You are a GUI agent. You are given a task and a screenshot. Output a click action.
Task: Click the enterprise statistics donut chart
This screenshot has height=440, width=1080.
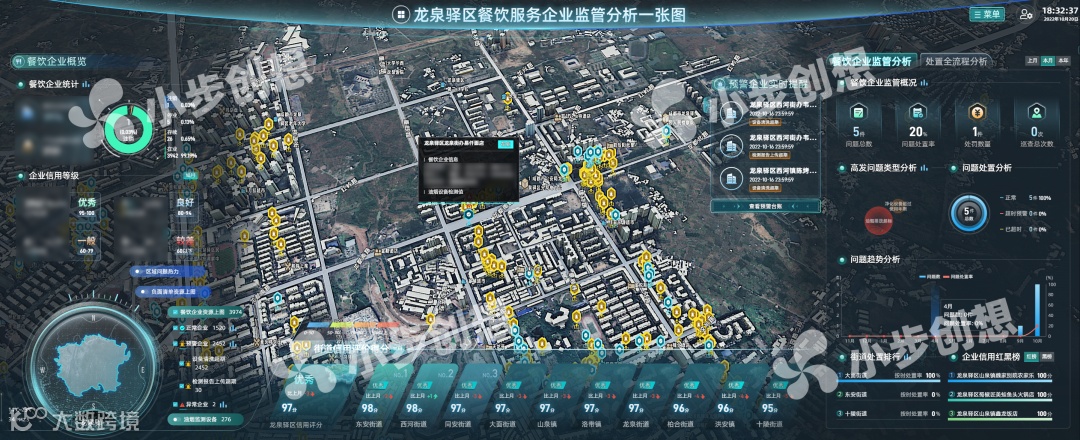pos(127,128)
